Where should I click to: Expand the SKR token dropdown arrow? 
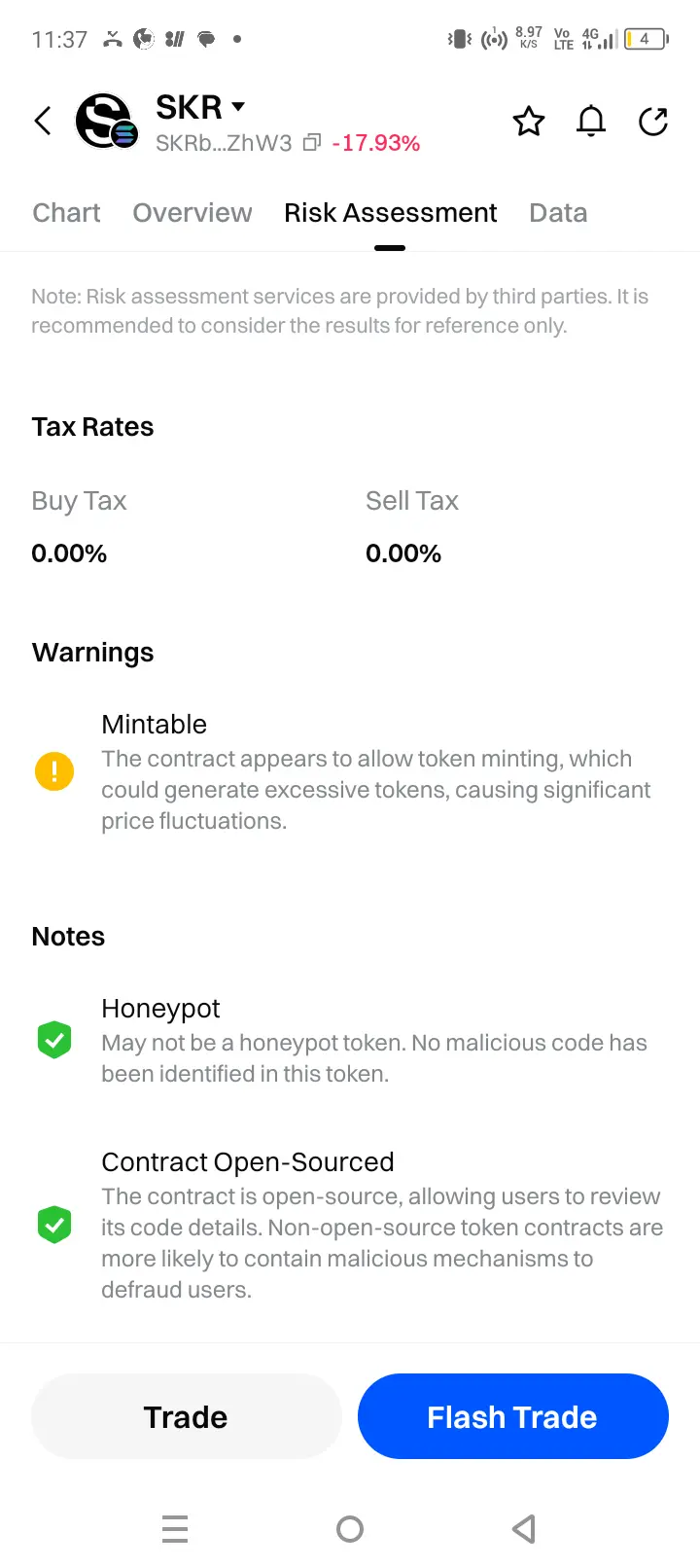pos(238,106)
